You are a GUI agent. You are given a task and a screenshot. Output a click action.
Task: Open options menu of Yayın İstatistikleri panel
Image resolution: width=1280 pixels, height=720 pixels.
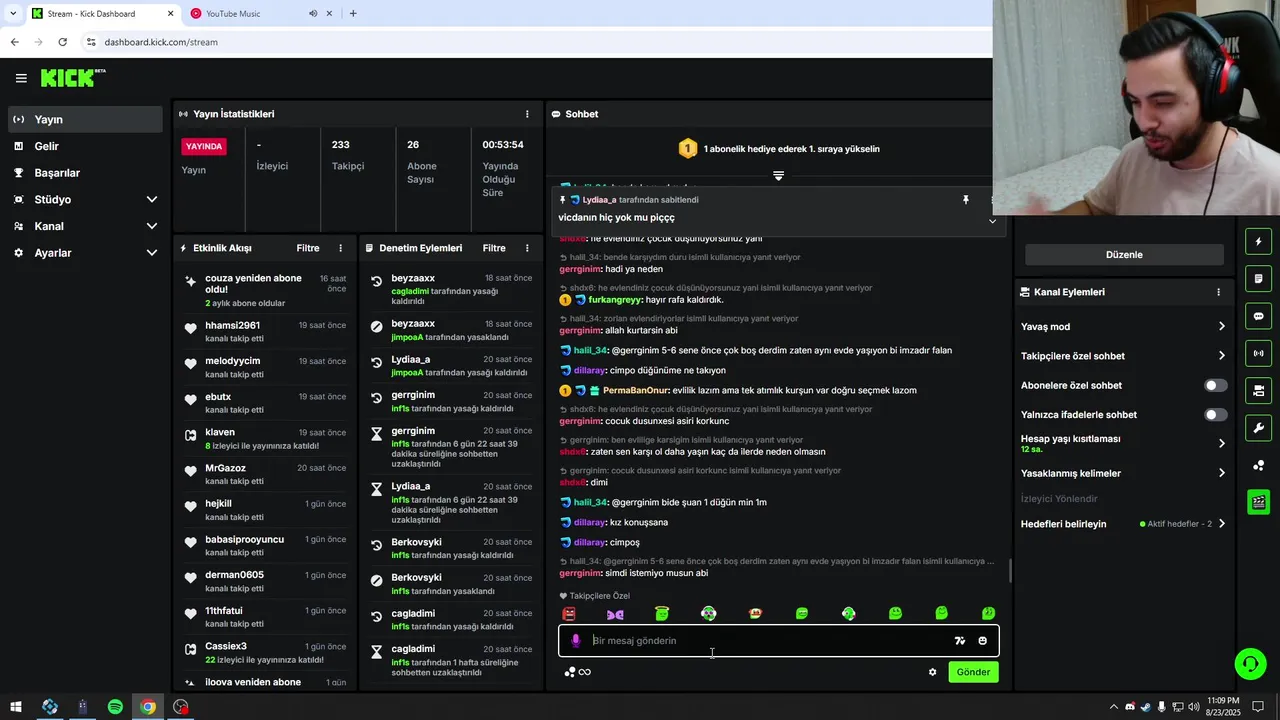pos(528,114)
